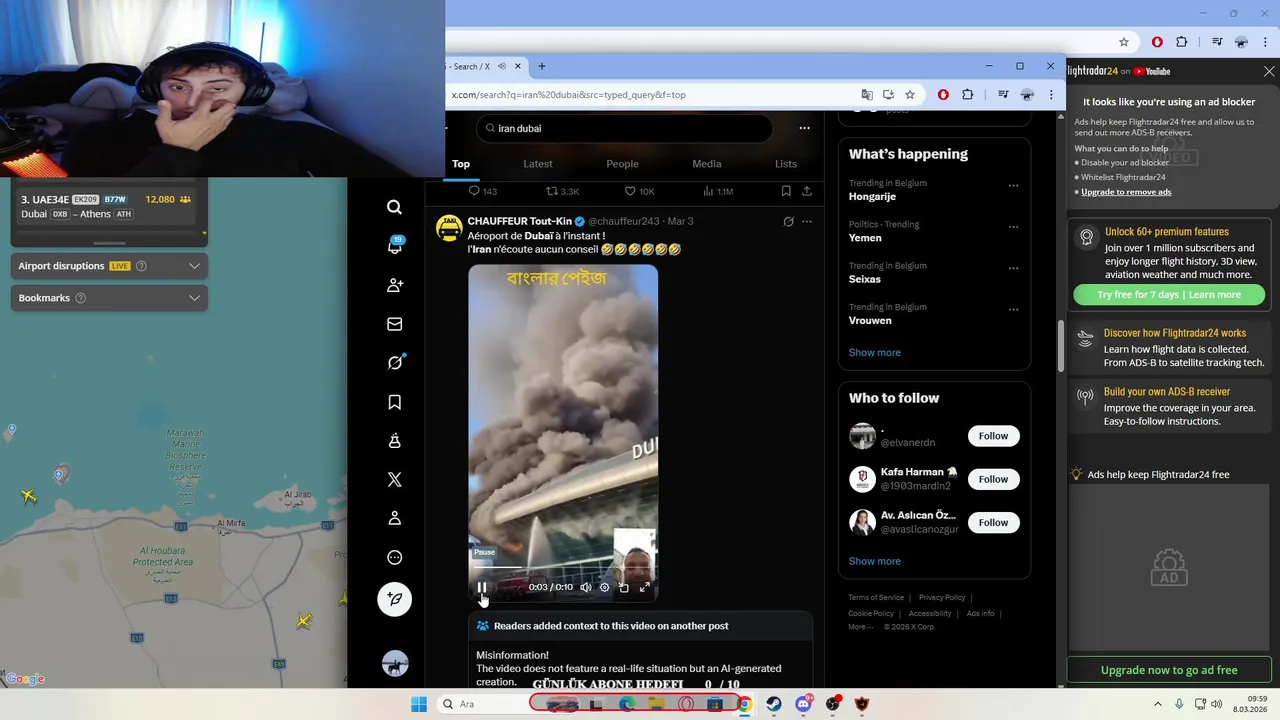The width and height of the screenshot is (1280, 720).
Task: Open the Hongarije trending topic
Action: click(872, 196)
